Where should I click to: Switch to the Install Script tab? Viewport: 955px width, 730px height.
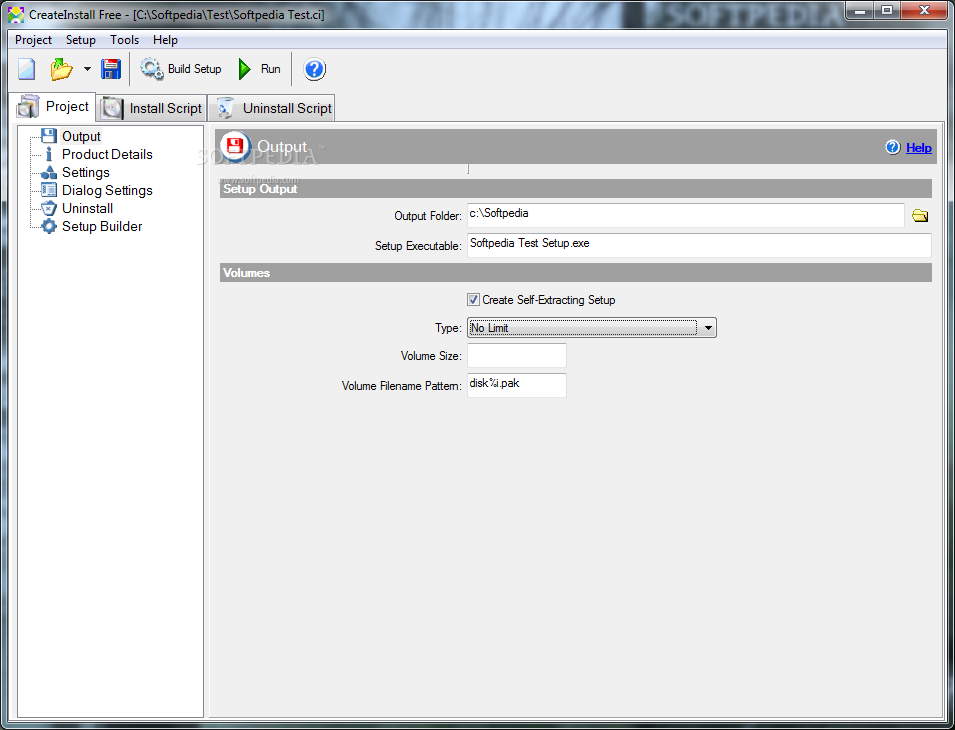152,108
